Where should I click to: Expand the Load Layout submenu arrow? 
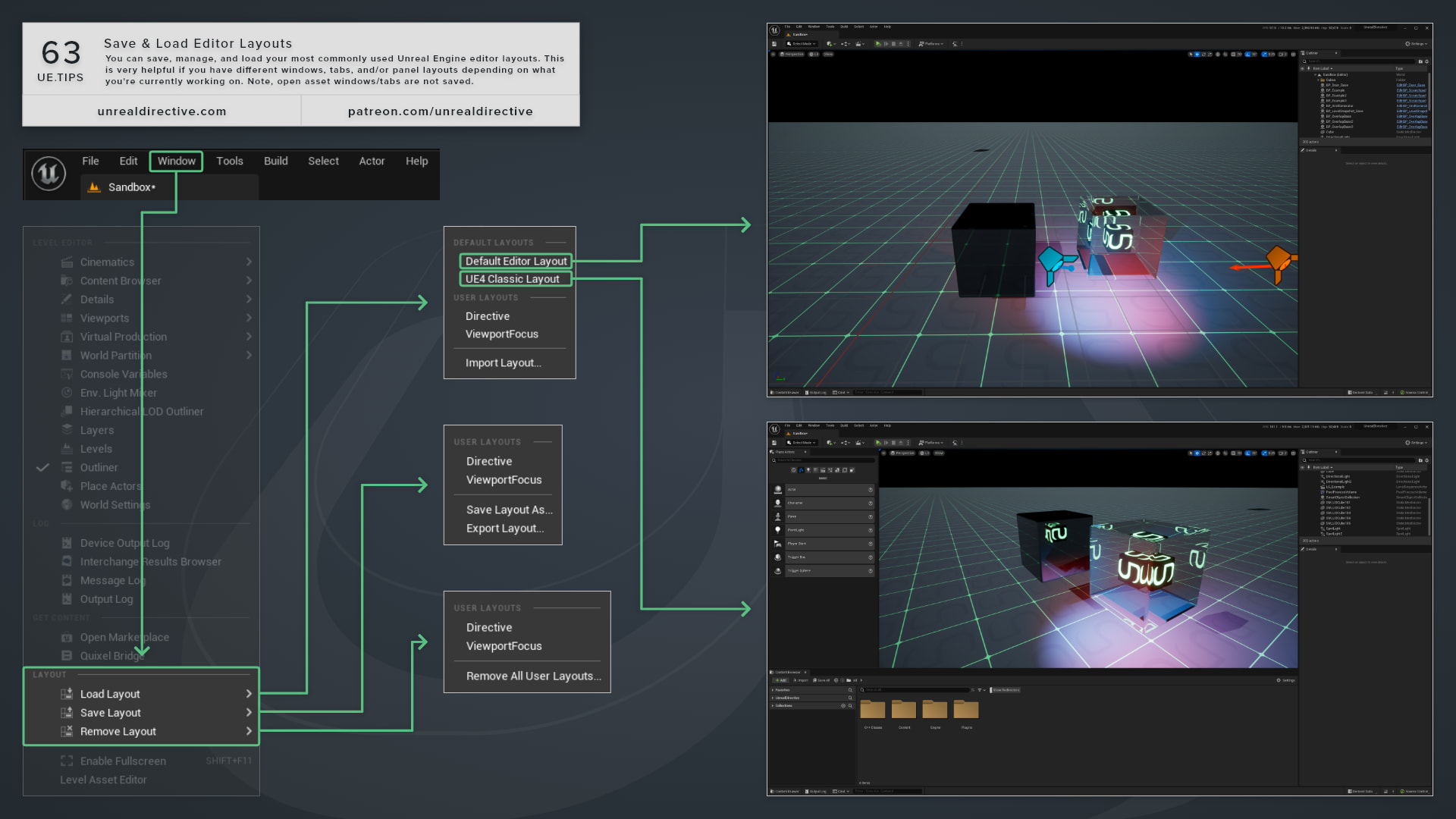click(x=249, y=694)
